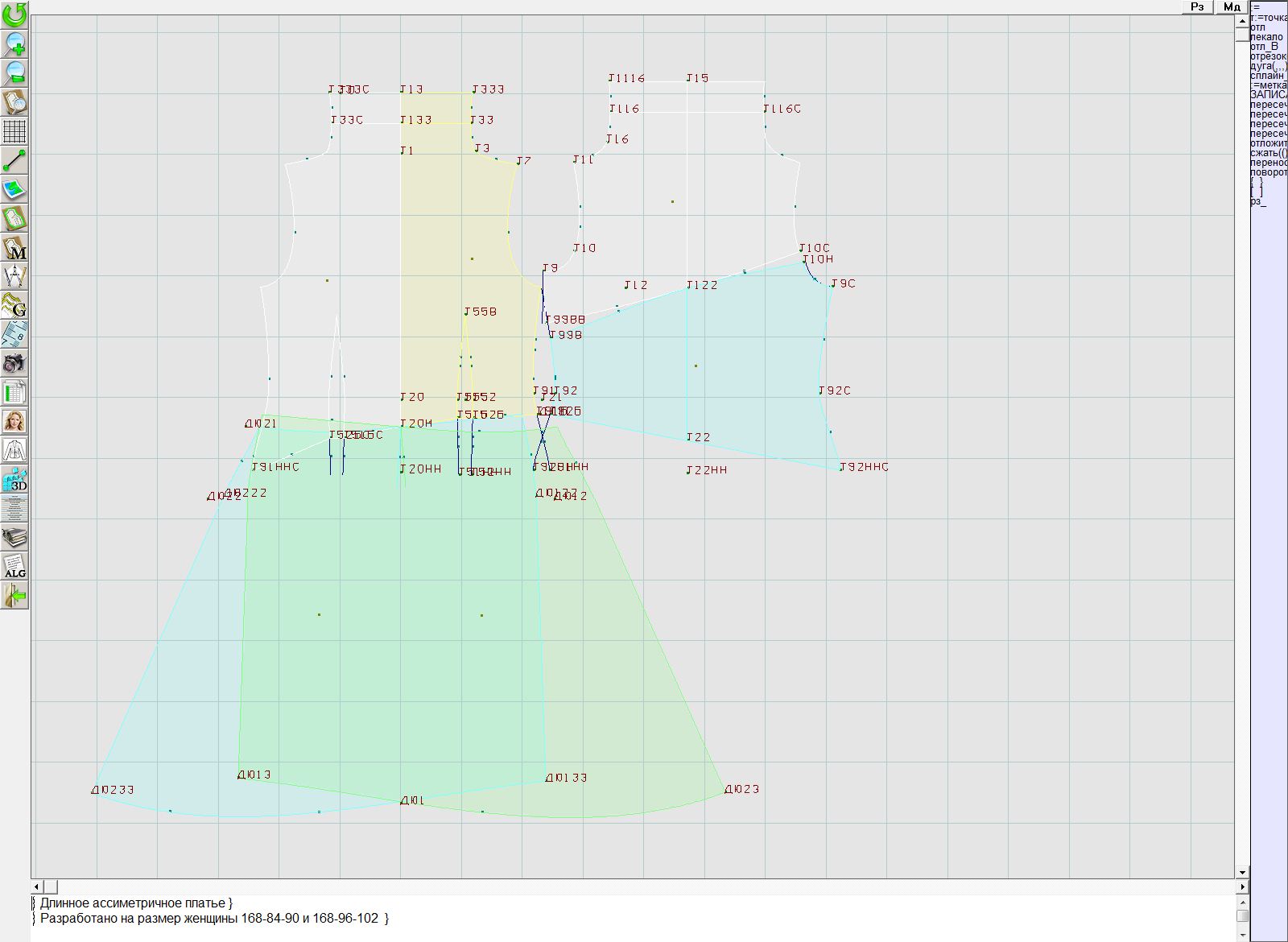Screen dimensions: 1288x942
Task: Click the camera snapshot icon
Action: (14, 364)
